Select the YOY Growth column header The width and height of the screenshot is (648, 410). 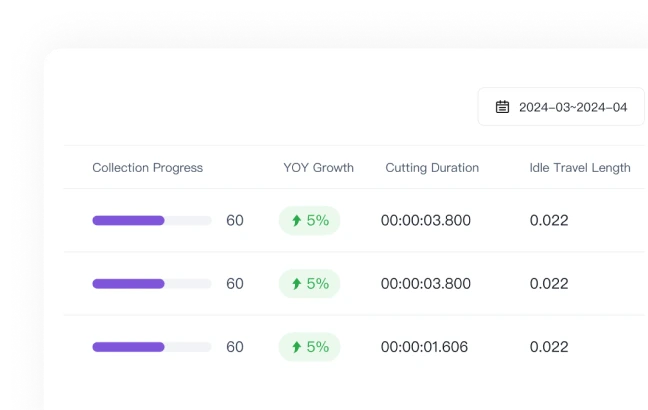(x=318, y=168)
